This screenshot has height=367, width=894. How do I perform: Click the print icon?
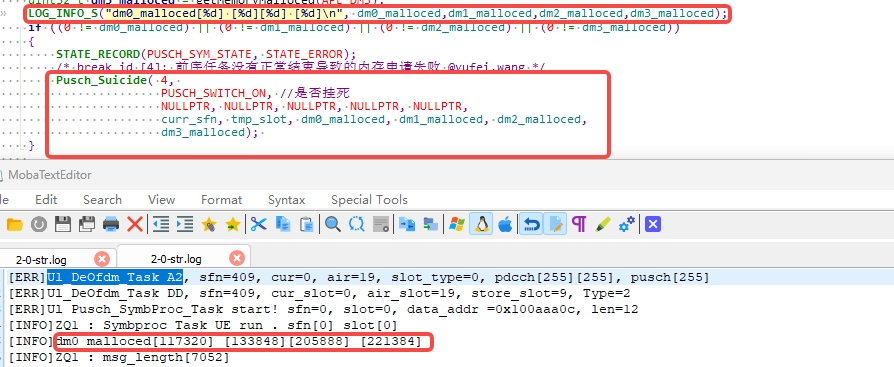111,225
